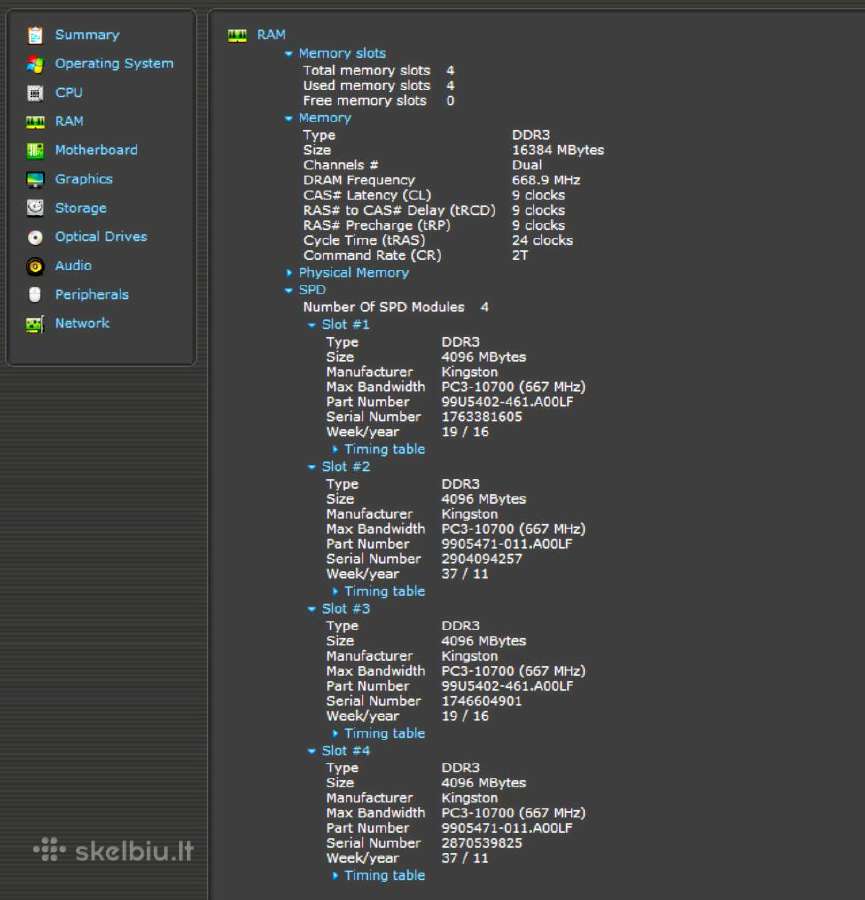Select RAM in the sidebar
The image size is (865, 900).
[69, 121]
